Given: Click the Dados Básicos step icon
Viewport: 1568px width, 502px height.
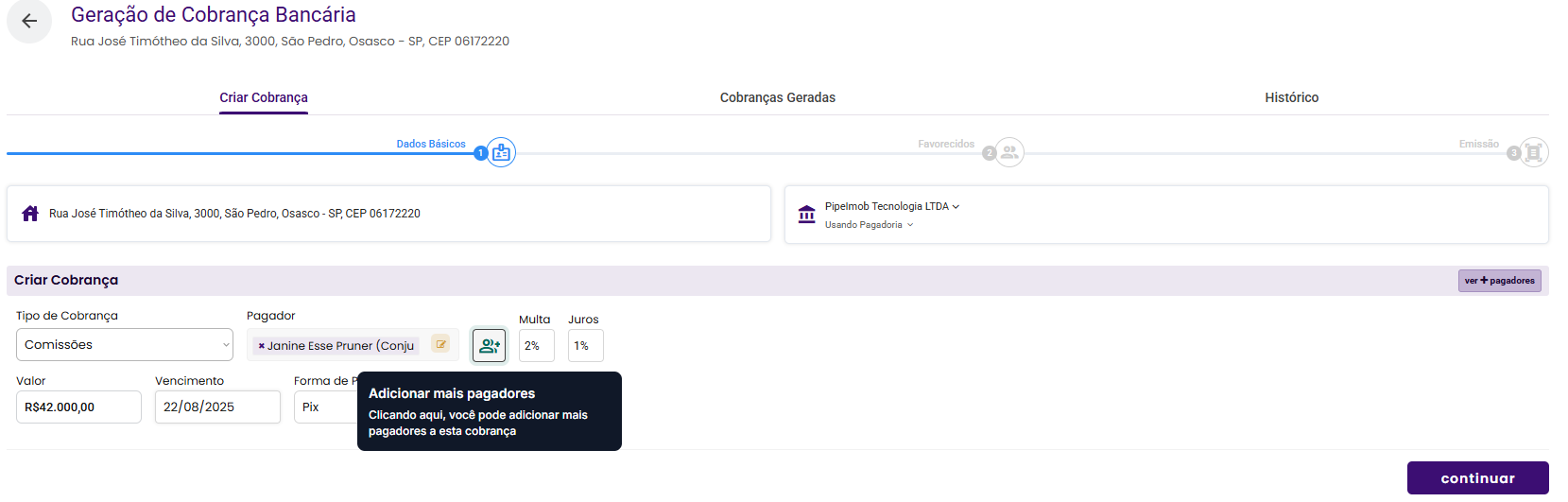Looking at the screenshot, I should tap(501, 152).
